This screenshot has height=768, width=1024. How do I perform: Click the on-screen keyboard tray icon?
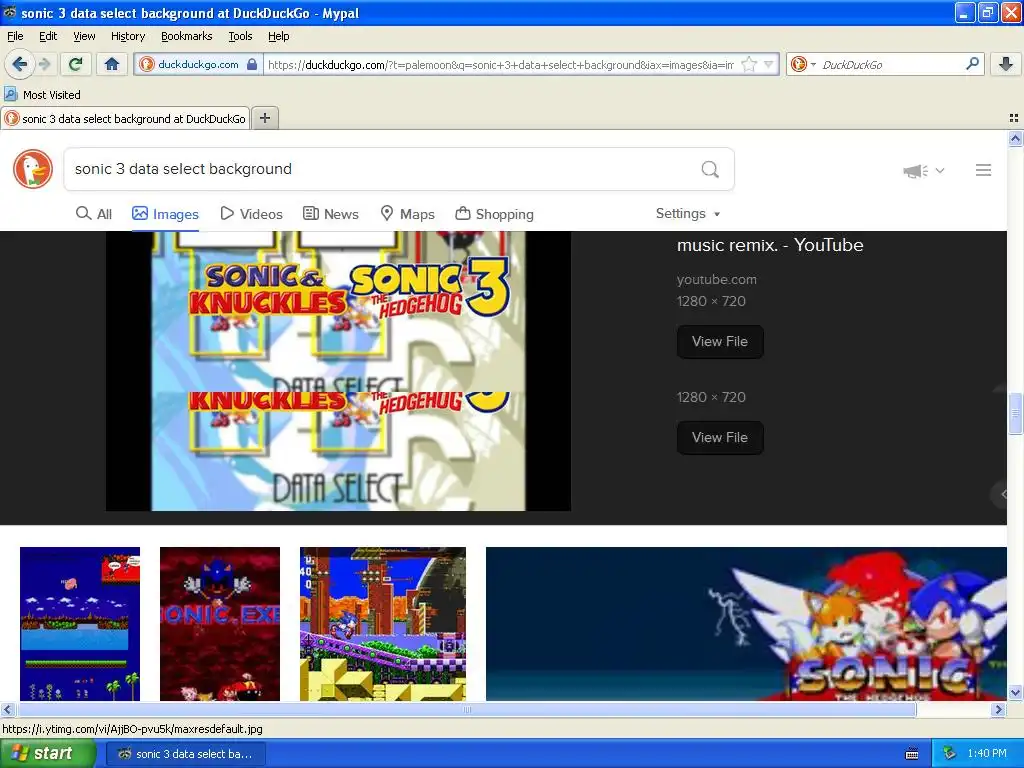pyautogui.click(x=912, y=754)
